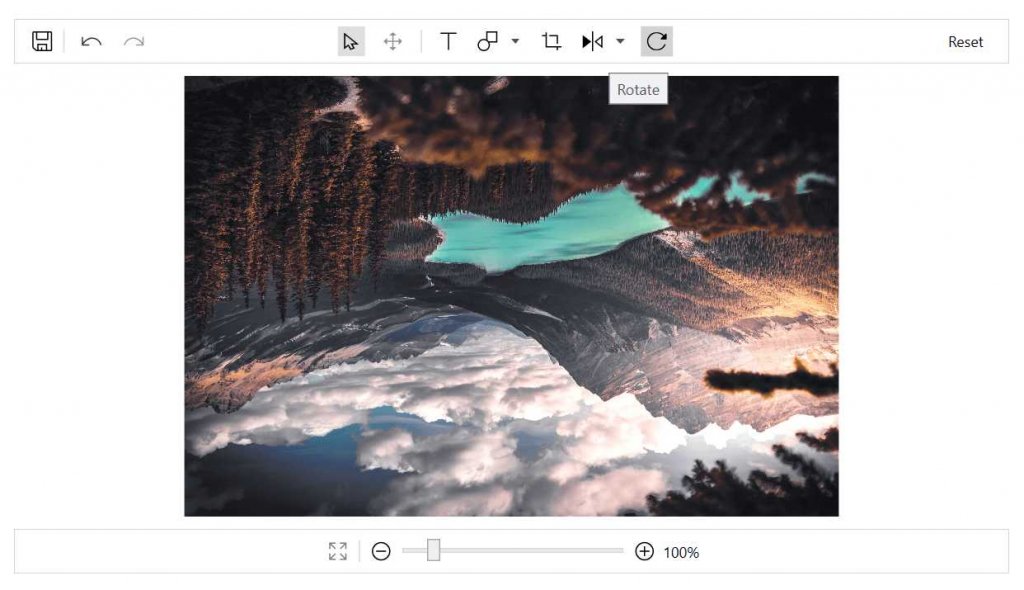The width and height of the screenshot is (1024, 590).
Task: Apply a horizontal flip
Action: [592, 41]
